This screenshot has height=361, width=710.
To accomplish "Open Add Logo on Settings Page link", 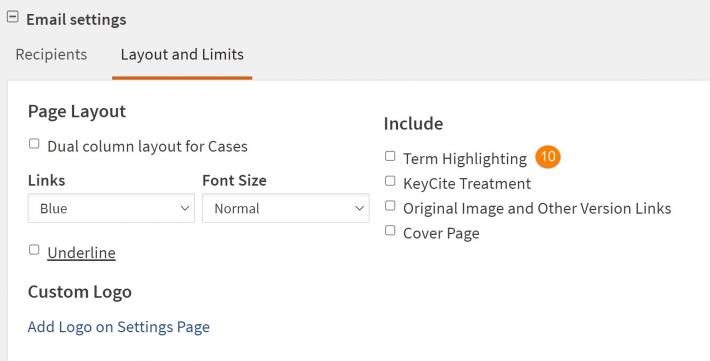I will (x=119, y=327).
